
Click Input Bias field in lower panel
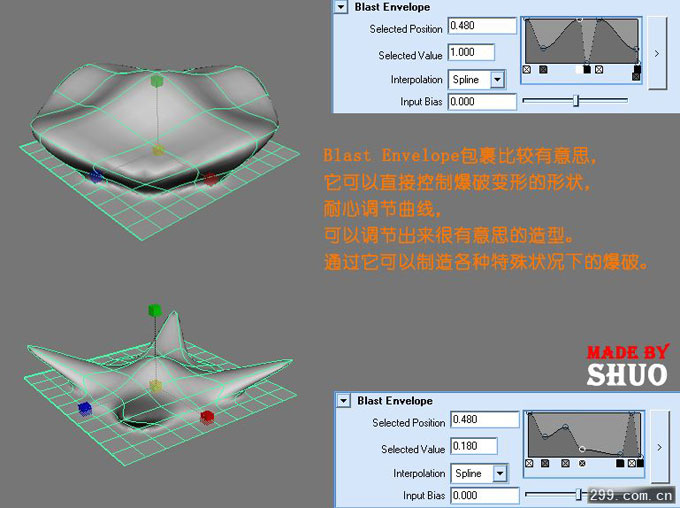point(484,495)
